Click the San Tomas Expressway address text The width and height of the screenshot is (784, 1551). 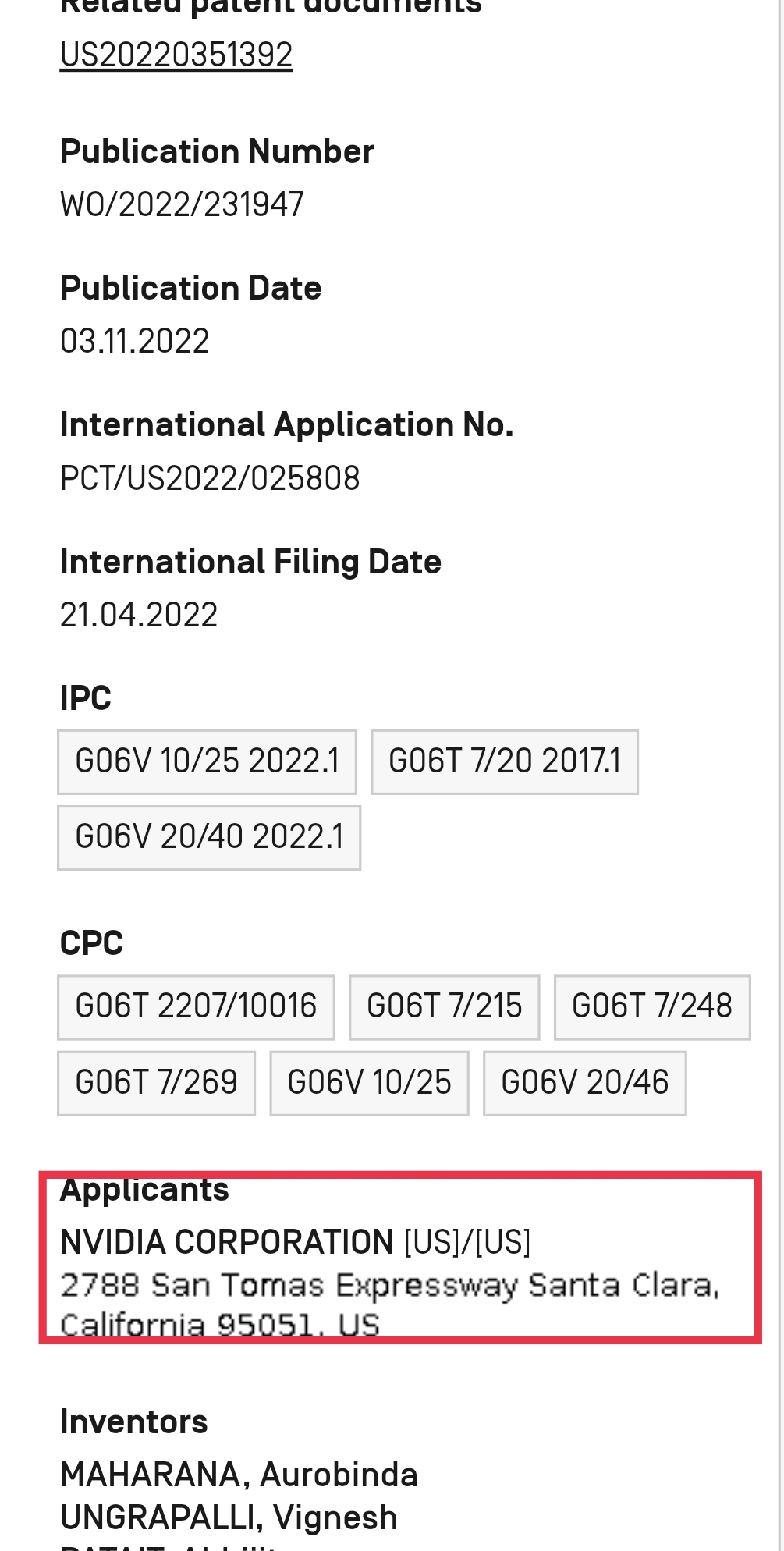tap(389, 1286)
